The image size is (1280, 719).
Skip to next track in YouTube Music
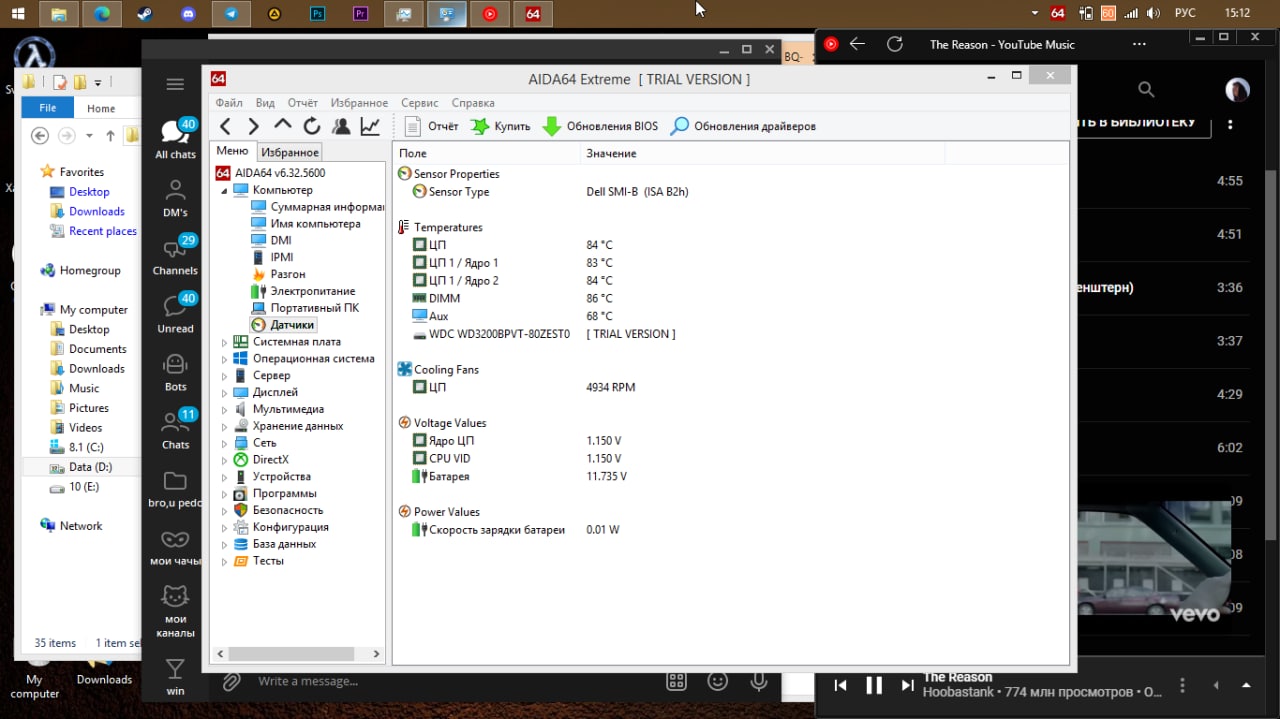click(x=907, y=685)
